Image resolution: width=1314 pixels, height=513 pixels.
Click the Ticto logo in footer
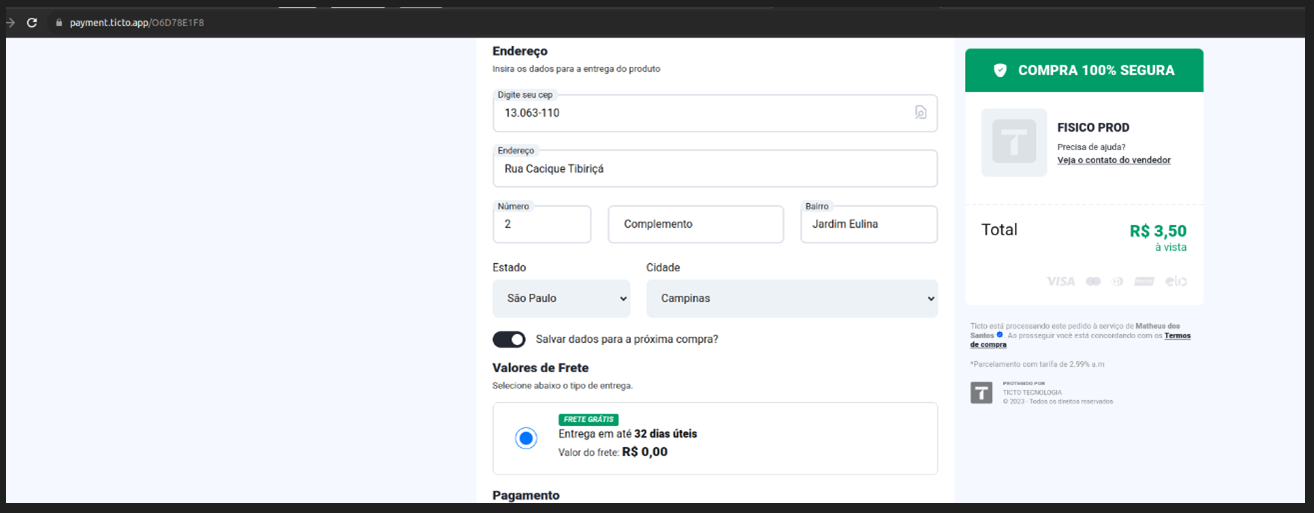(x=982, y=393)
